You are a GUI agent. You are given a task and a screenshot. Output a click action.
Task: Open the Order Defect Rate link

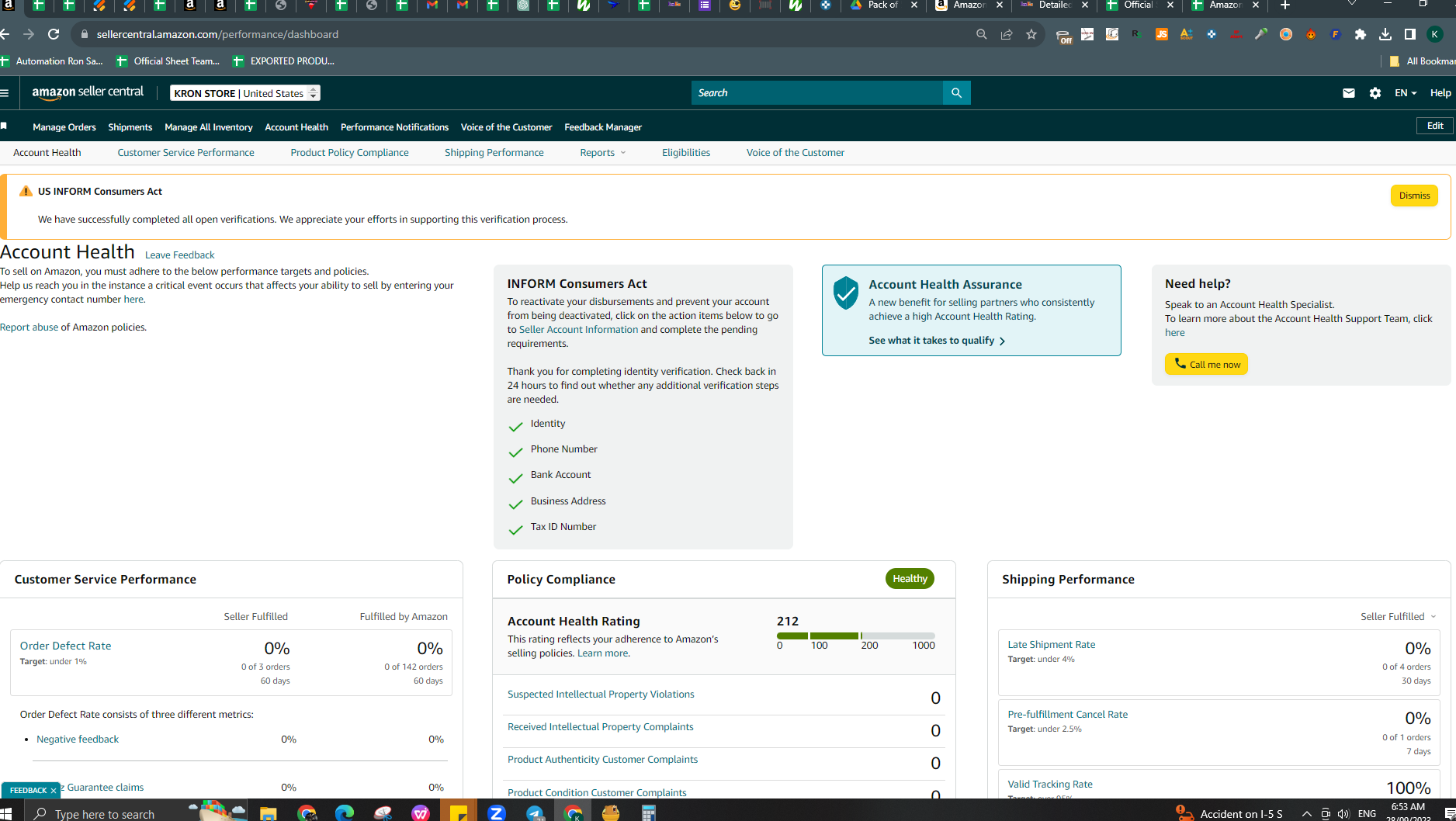[65, 646]
